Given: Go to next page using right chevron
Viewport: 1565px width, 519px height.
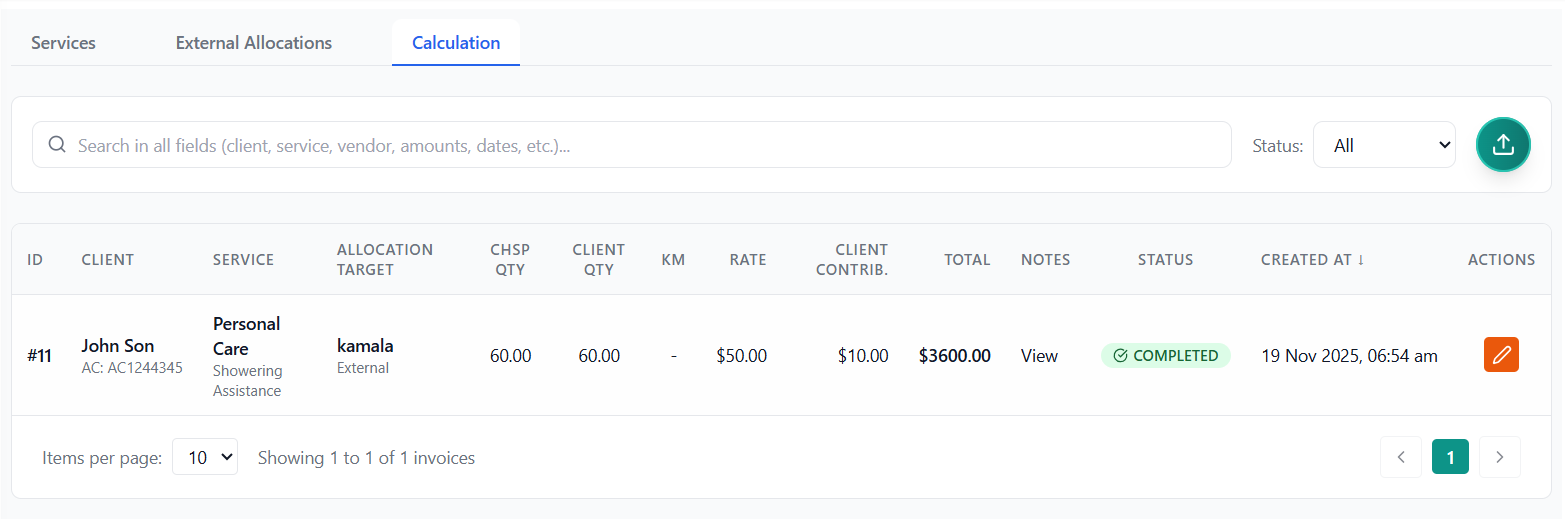Looking at the screenshot, I should point(1499,458).
